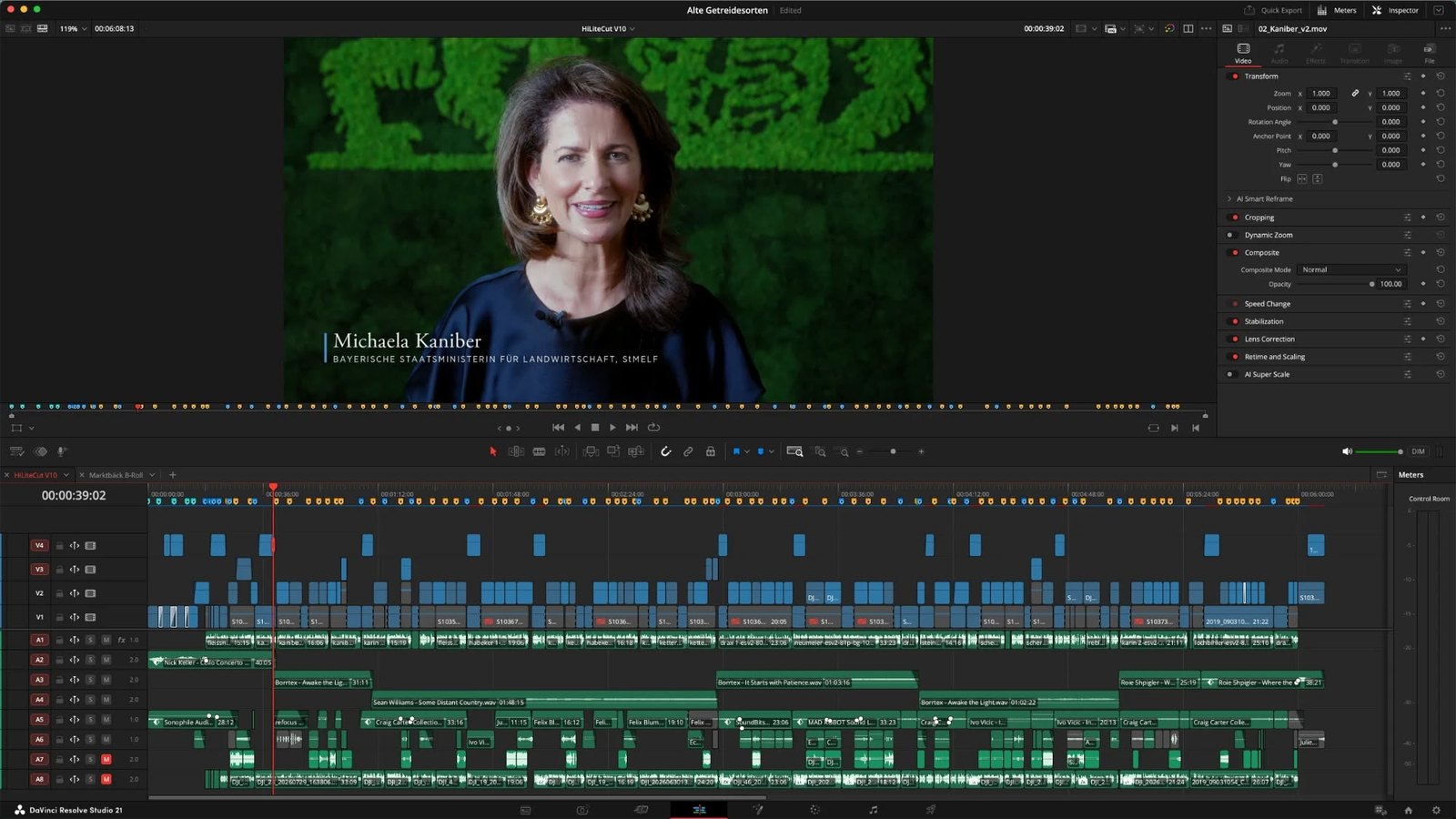Open Project Manager home icon
Screen dimensions: 1456x819
pos(1408,810)
